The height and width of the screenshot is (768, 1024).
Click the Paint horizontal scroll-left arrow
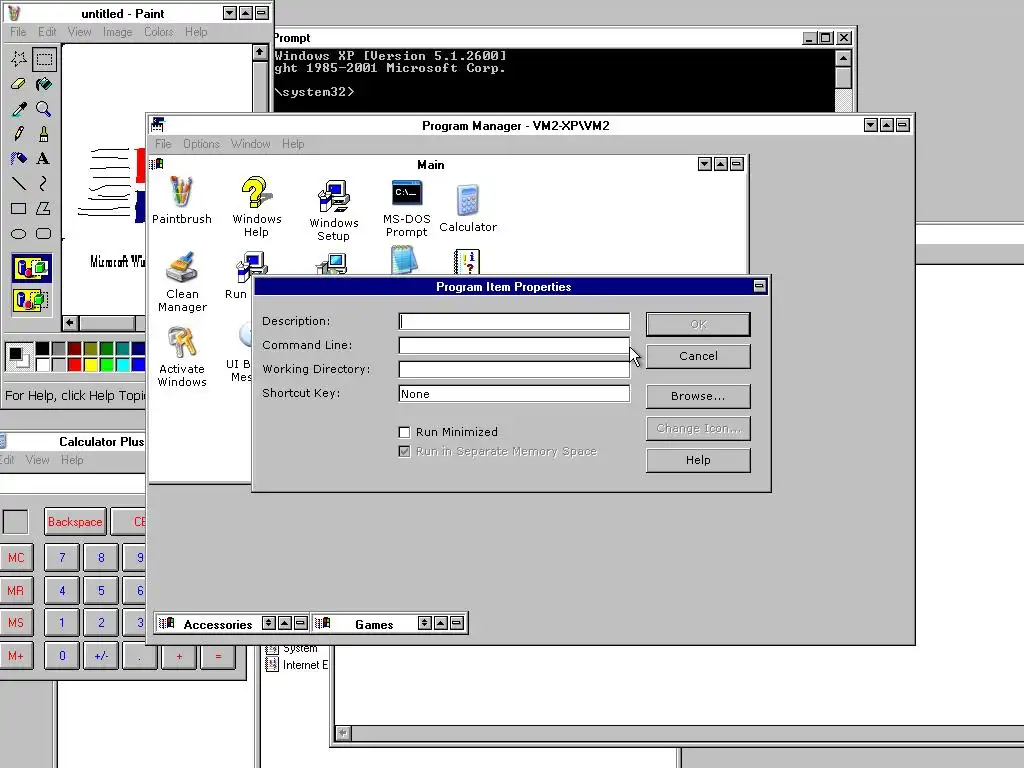pyautogui.click(x=70, y=323)
